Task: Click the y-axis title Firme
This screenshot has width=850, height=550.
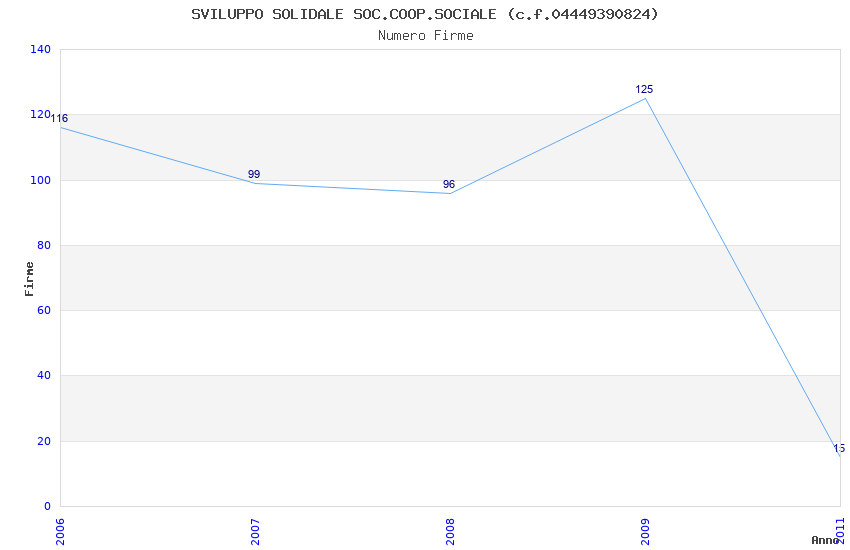Action: [x=29, y=279]
